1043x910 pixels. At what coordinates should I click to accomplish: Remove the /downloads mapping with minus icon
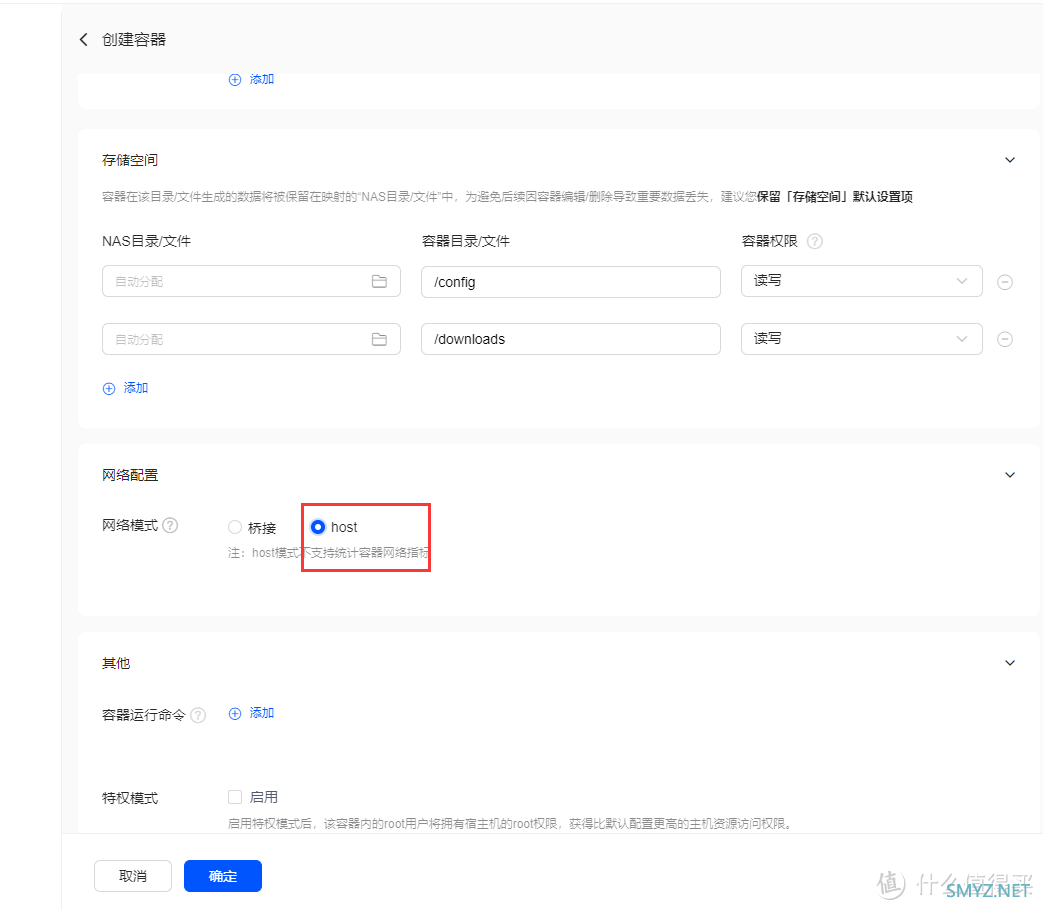[x=1005, y=339]
